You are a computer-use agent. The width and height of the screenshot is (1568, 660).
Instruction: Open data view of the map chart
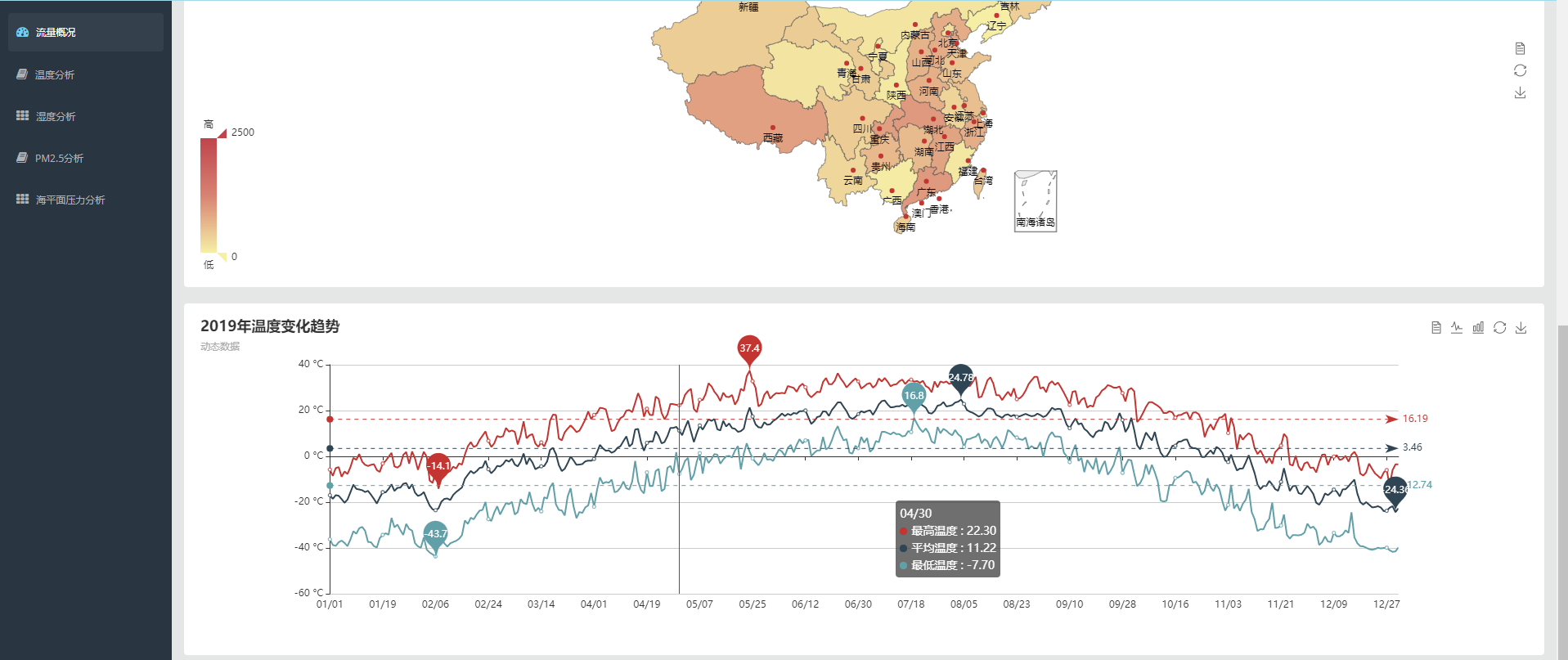[1520, 48]
